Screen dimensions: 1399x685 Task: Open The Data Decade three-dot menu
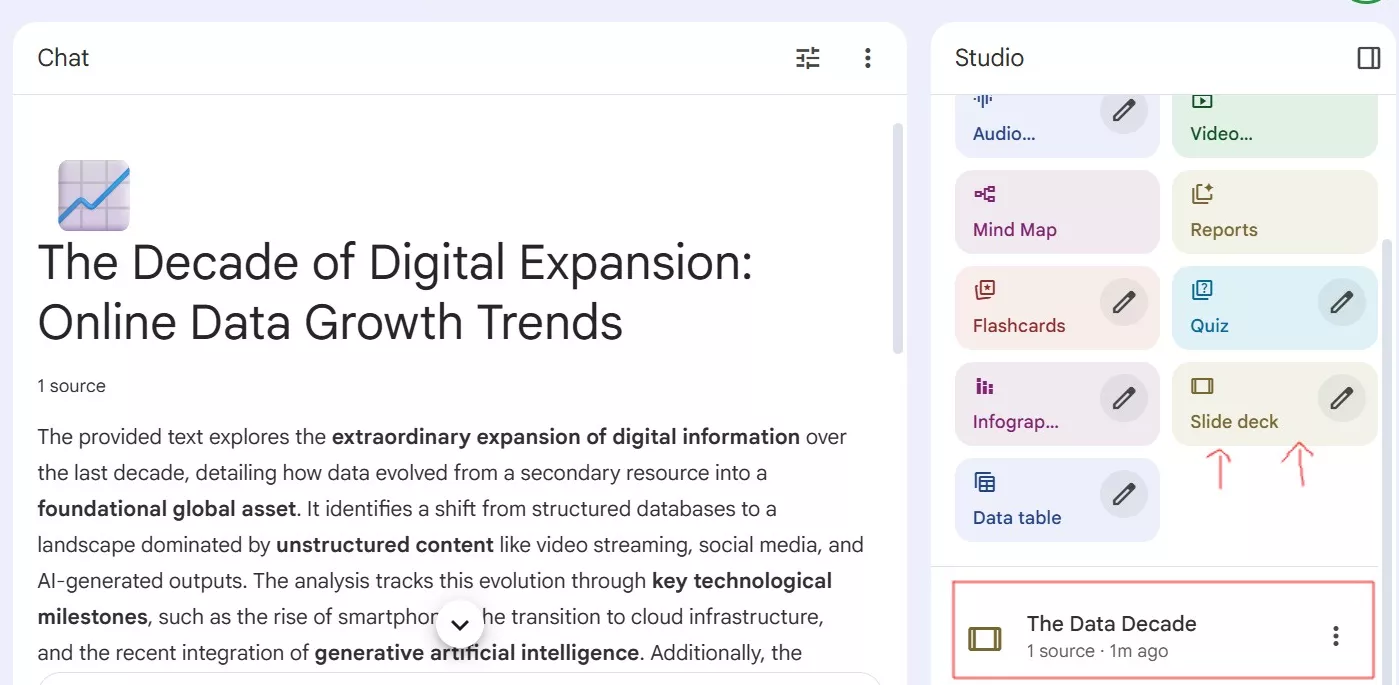tap(1334, 634)
